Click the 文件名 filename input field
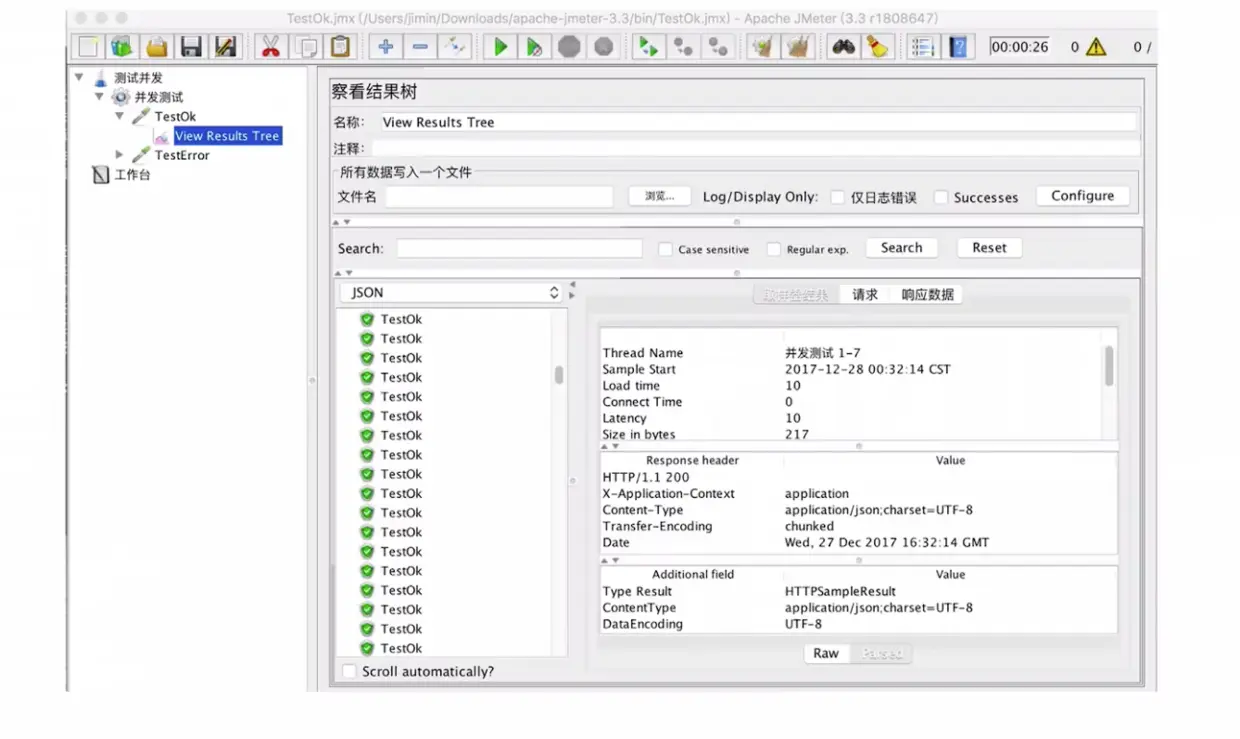The width and height of the screenshot is (1240, 739). 499,197
